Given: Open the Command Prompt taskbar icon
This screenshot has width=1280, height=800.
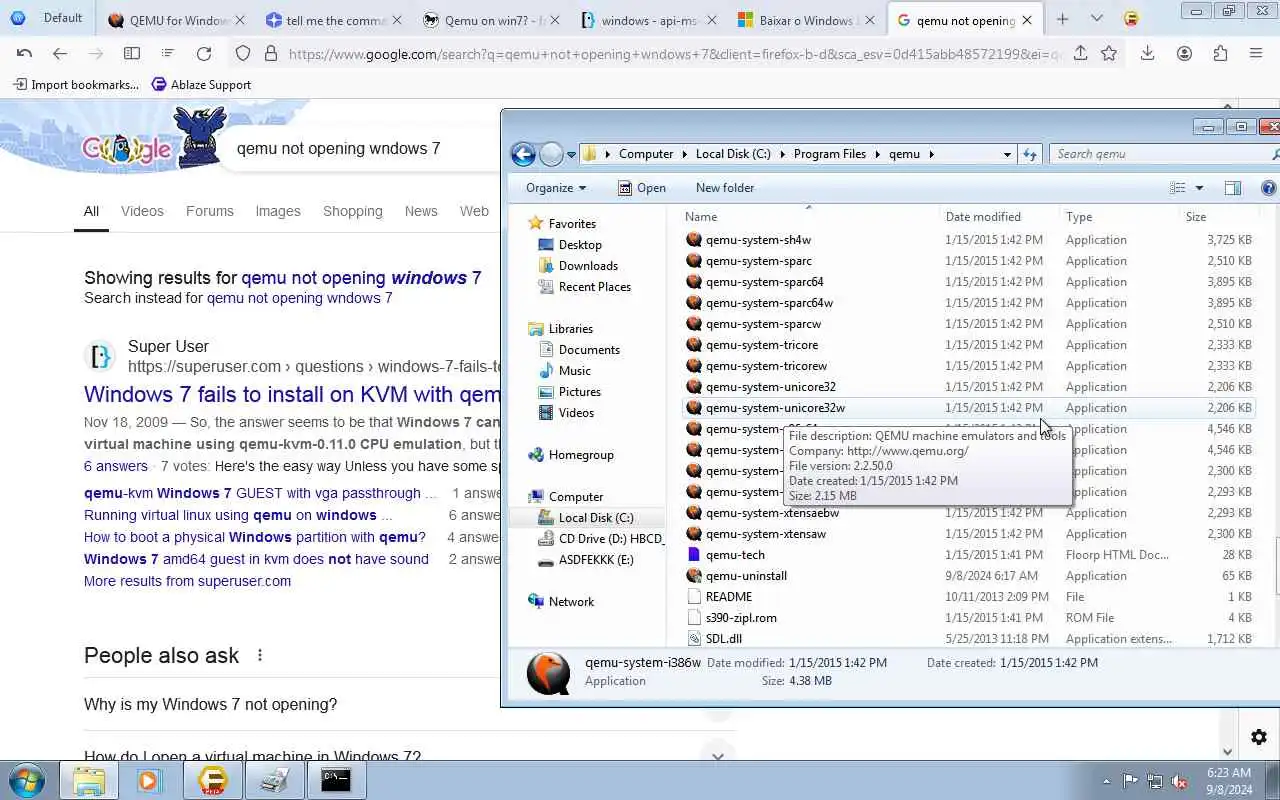Looking at the screenshot, I should coord(336,780).
